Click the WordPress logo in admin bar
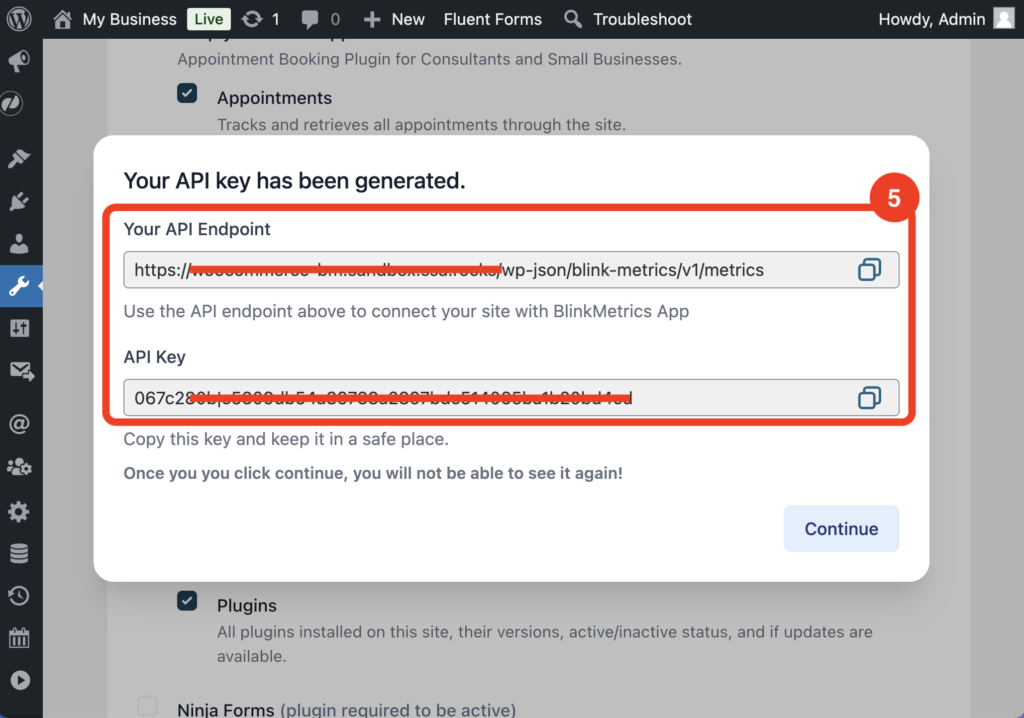 [19, 19]
